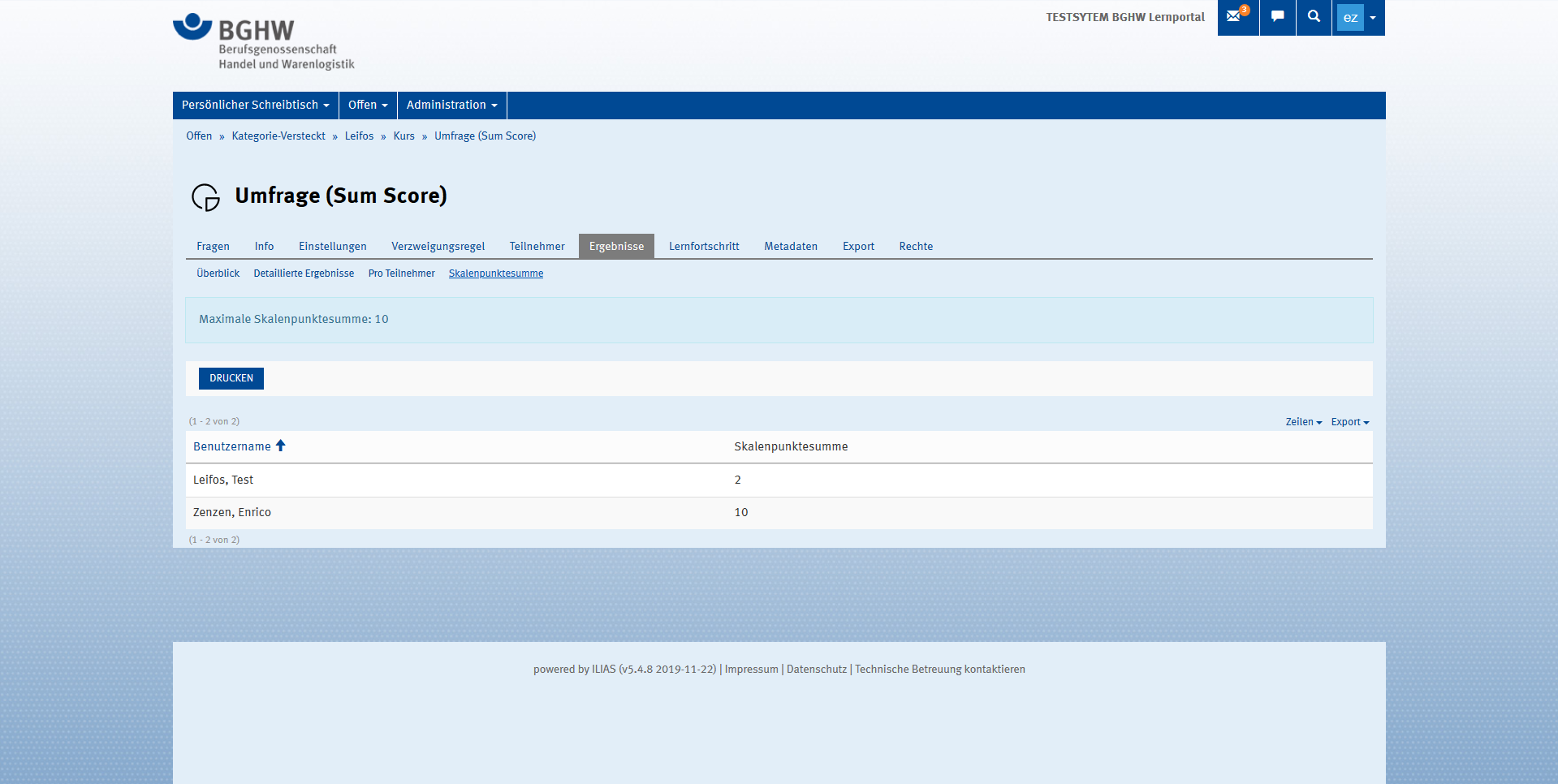Select the Detaillierte Ergebnisse subtab
This screenshot has height=784, width=1558.
coord(304,274)
